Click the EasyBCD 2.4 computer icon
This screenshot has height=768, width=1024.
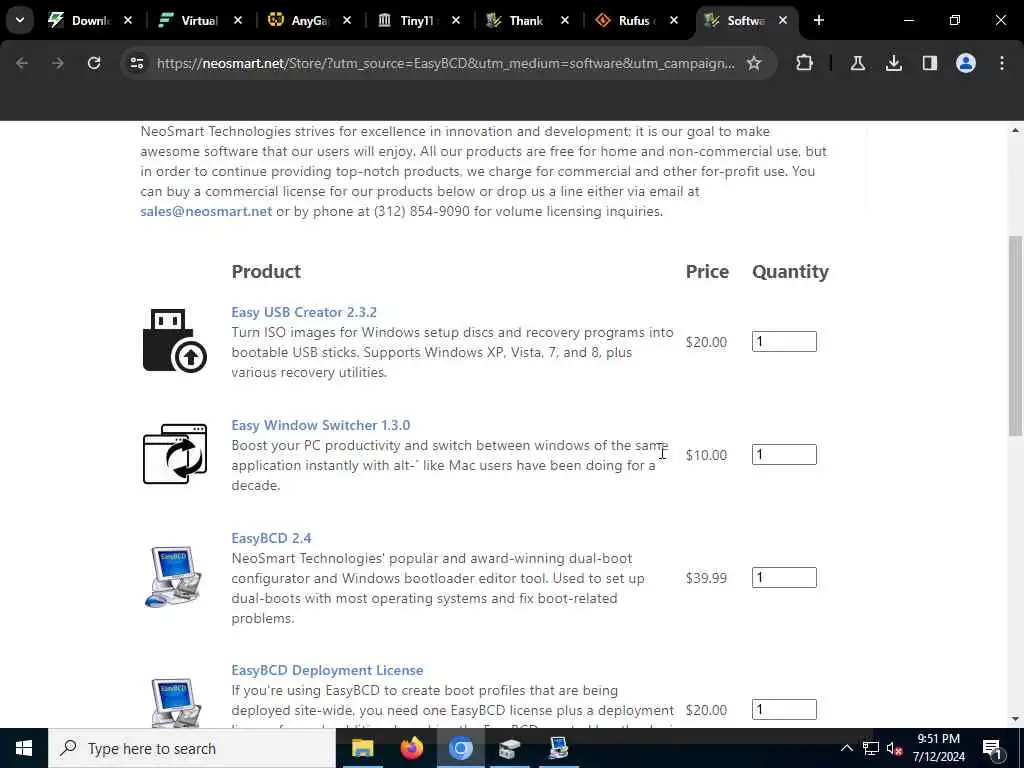tap(173, 577)
